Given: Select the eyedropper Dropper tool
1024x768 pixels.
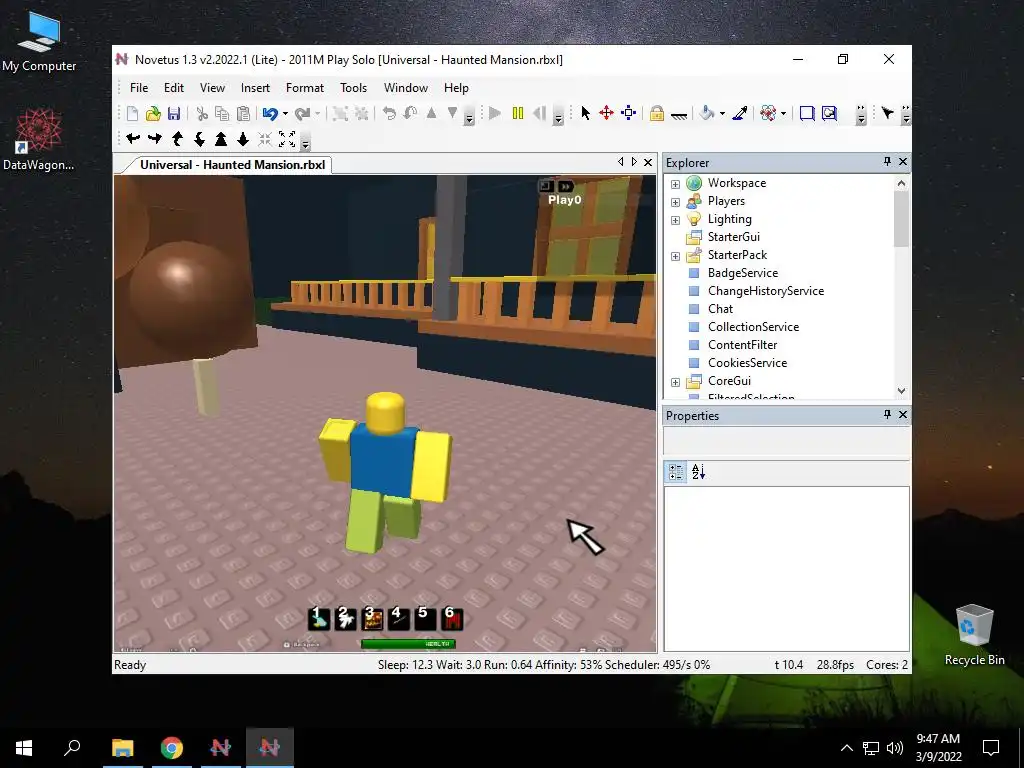Looking at the screenshot, I should [x=740, y=114].
